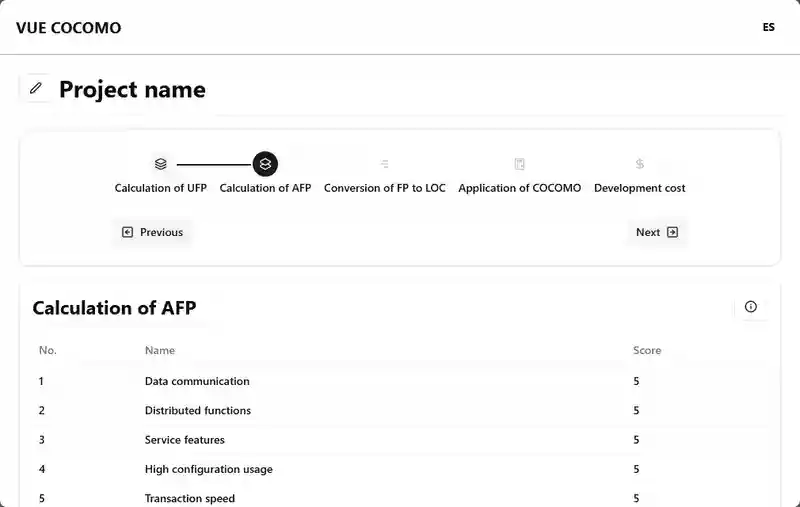Click the Project name heading
This screenshot has height=507, width=800.
(132, 89)
